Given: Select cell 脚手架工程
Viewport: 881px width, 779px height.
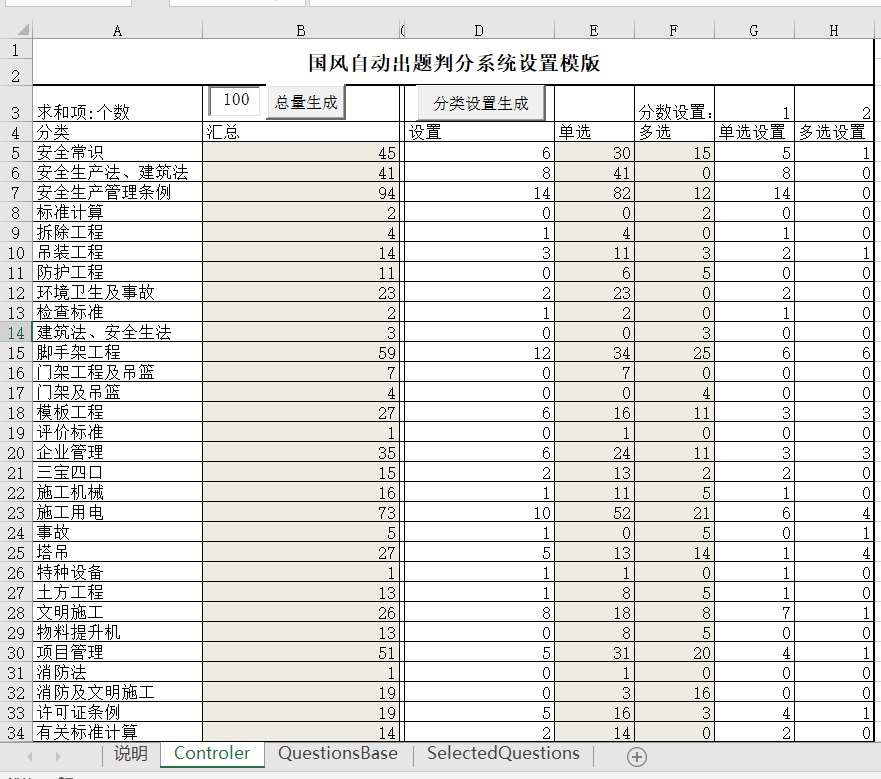Looking at the screenshot, I should (x=117, y=352).
